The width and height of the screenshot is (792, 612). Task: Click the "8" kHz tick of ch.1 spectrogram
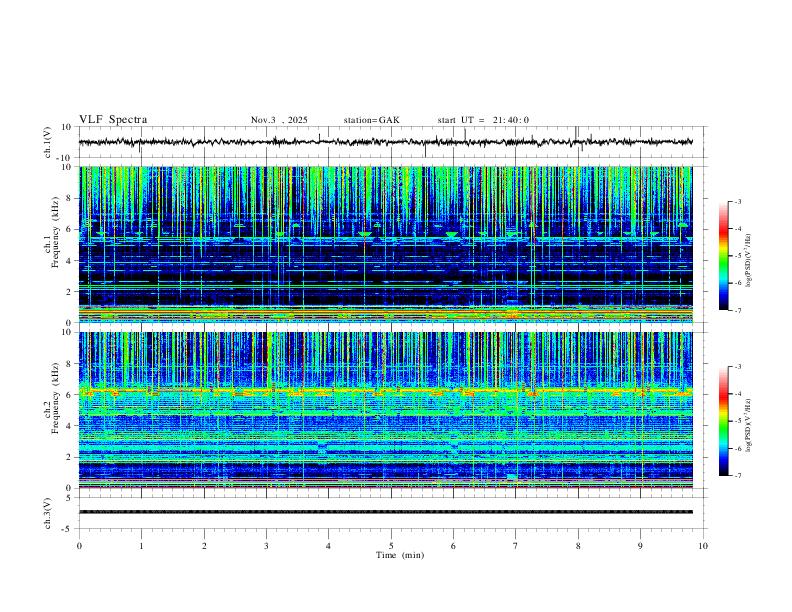click(70, 198)
